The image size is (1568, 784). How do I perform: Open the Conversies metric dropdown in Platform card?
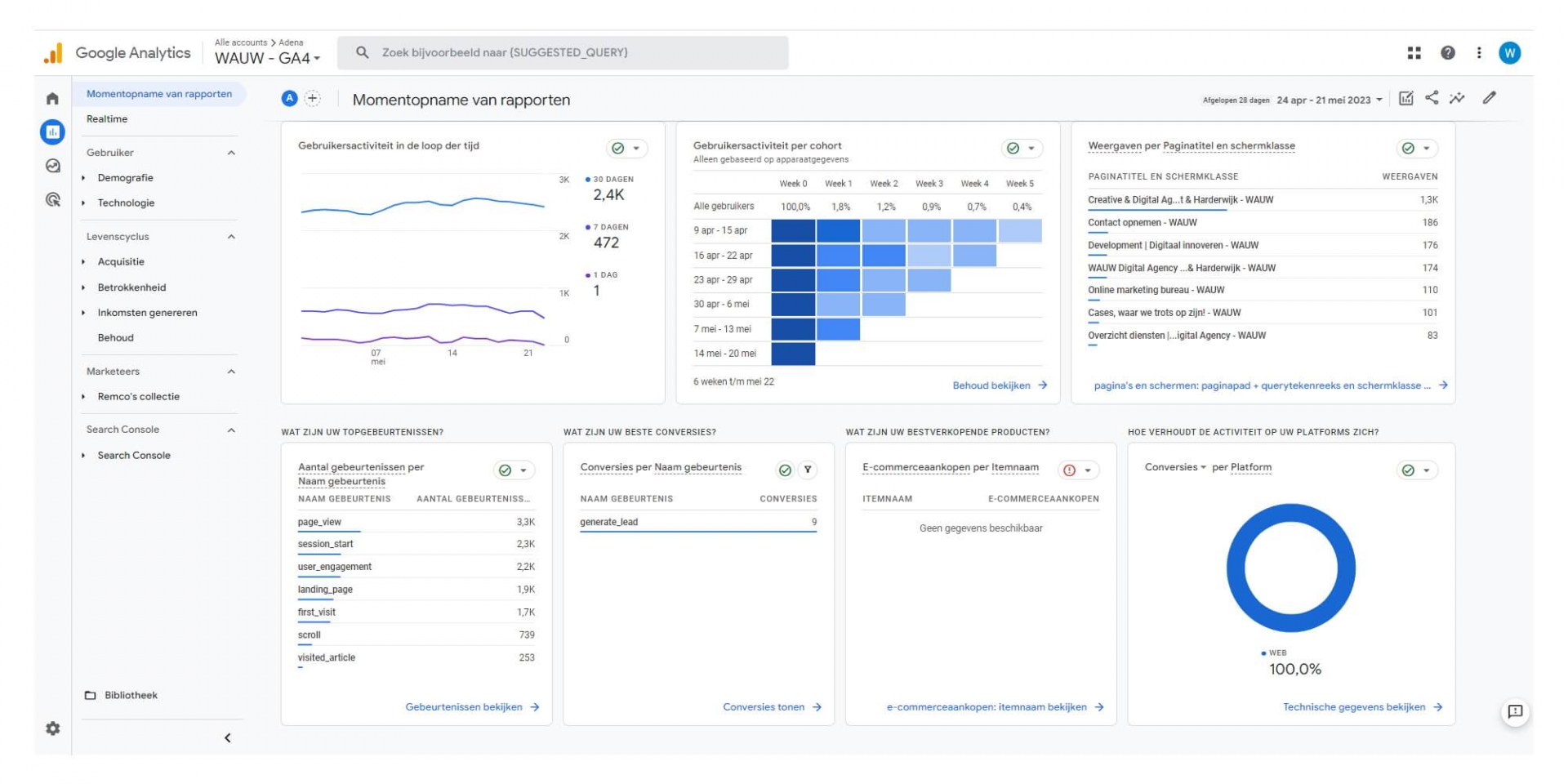pyautogui.click(x=1175, y=468)
